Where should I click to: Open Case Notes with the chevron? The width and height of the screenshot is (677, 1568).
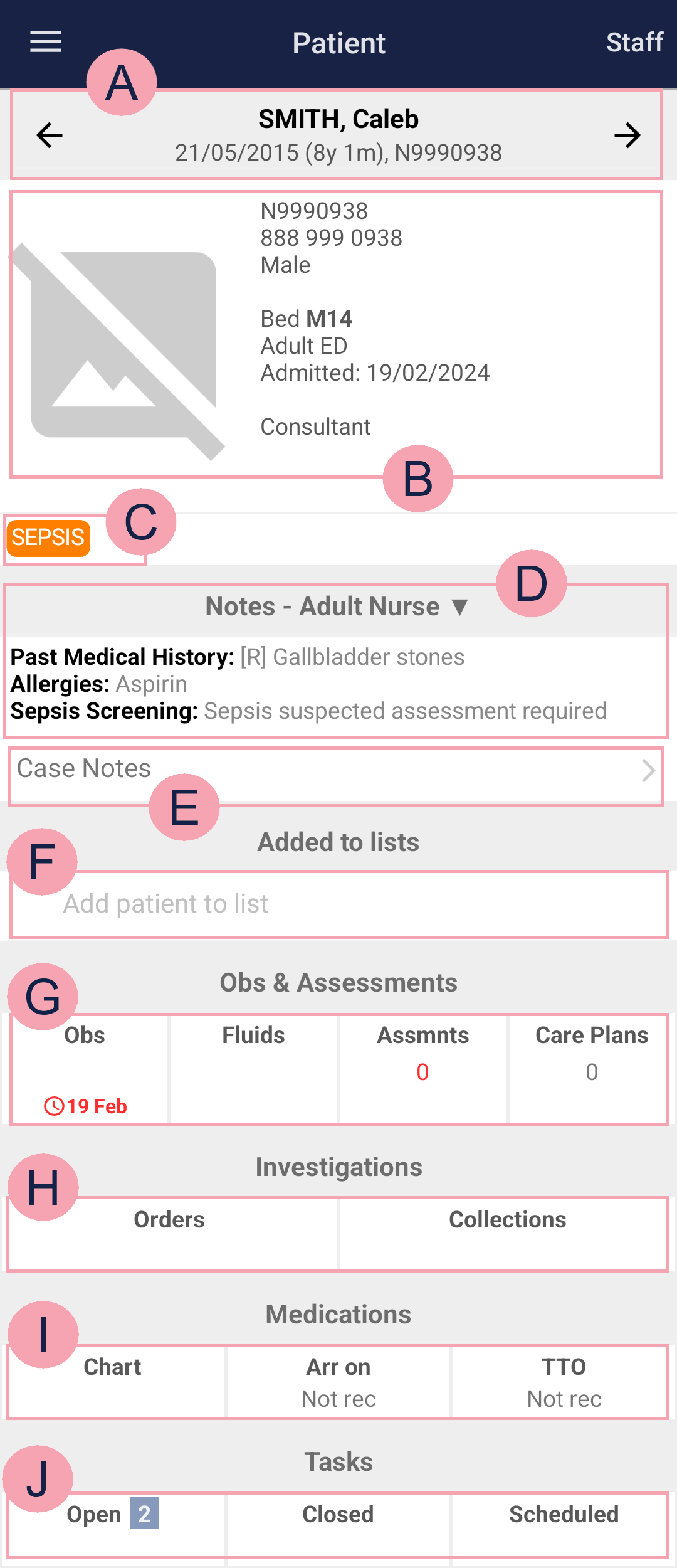click(x=648, y=771)
